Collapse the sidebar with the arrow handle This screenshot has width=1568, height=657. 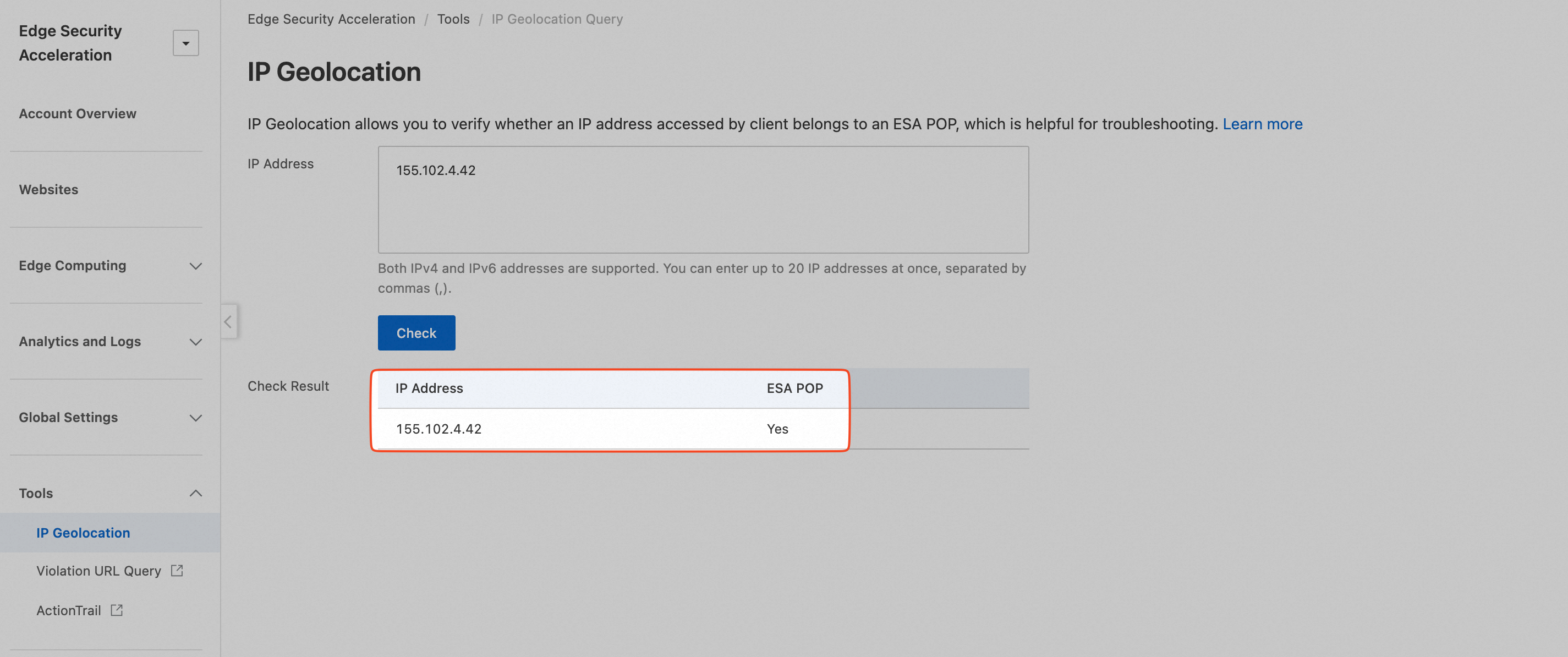228,321
